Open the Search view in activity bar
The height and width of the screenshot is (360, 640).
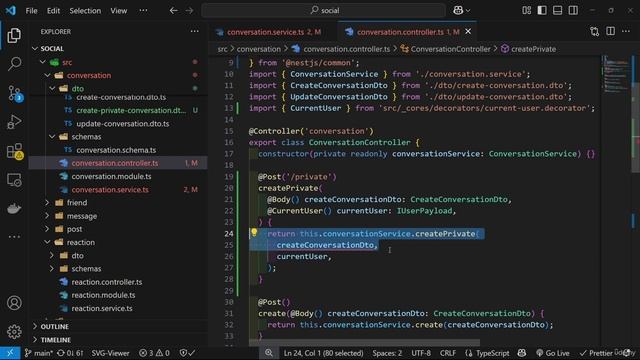14,64
